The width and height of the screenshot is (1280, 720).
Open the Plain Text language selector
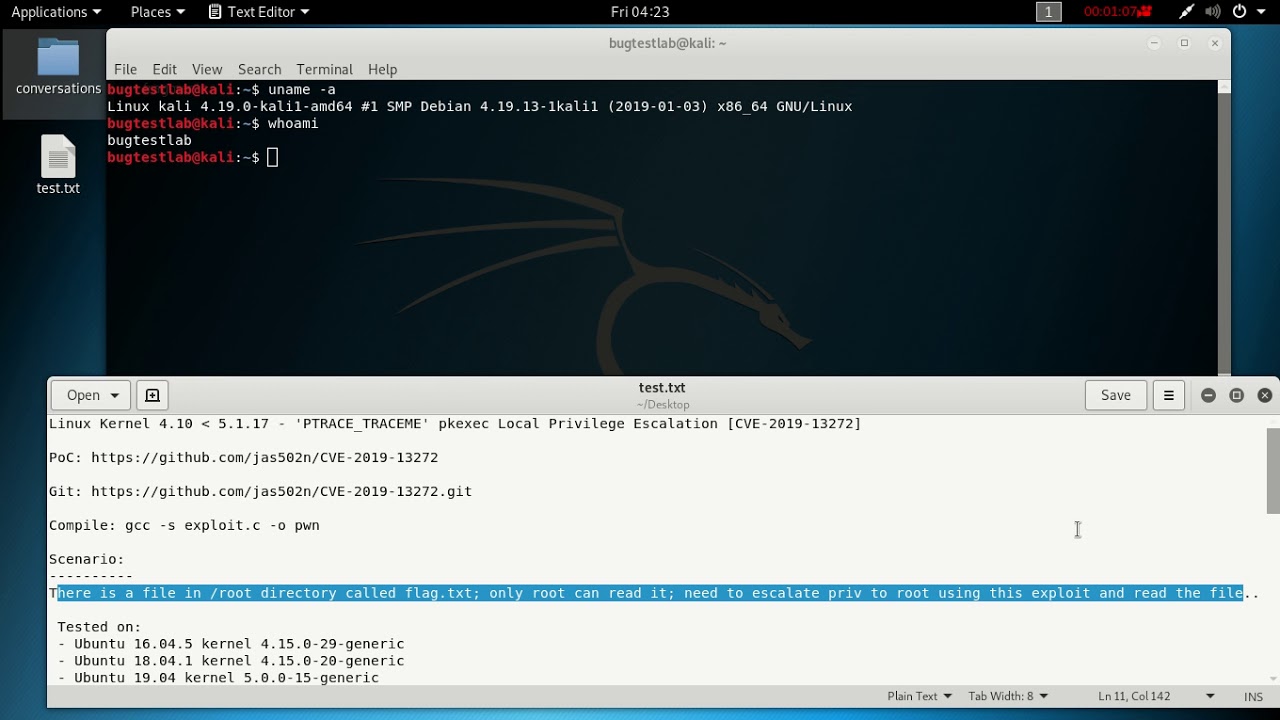[919, 696]
